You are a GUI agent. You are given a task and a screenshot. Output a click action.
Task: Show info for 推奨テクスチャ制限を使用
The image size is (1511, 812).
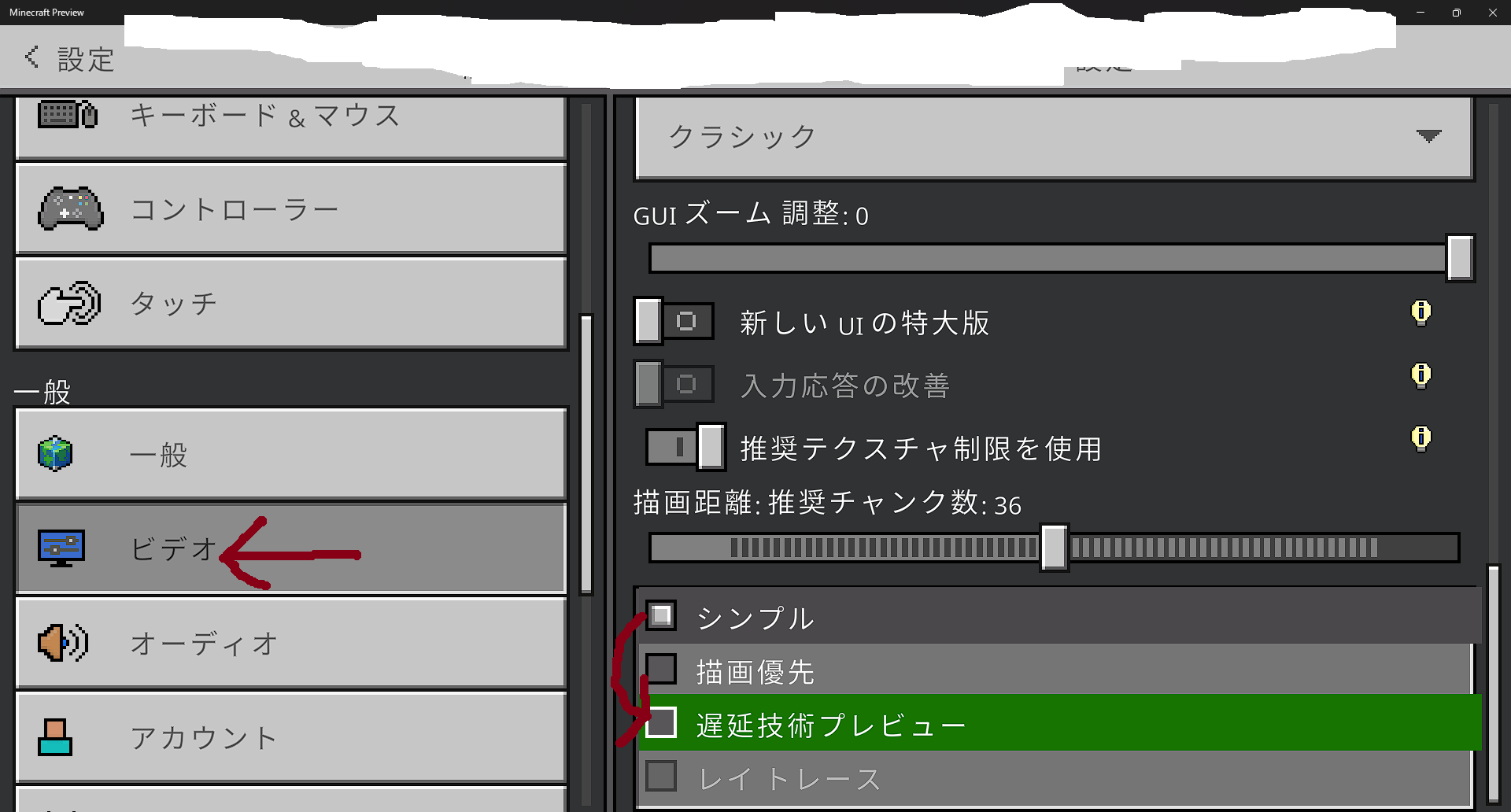[x=1420, y=437]
